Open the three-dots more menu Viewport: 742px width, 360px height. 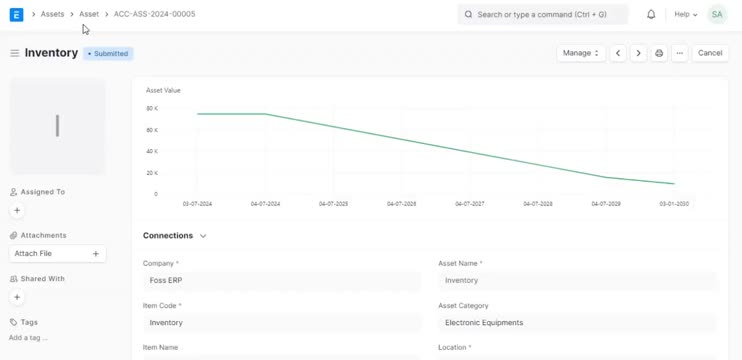pyautogui.click(x=680, y=53)
